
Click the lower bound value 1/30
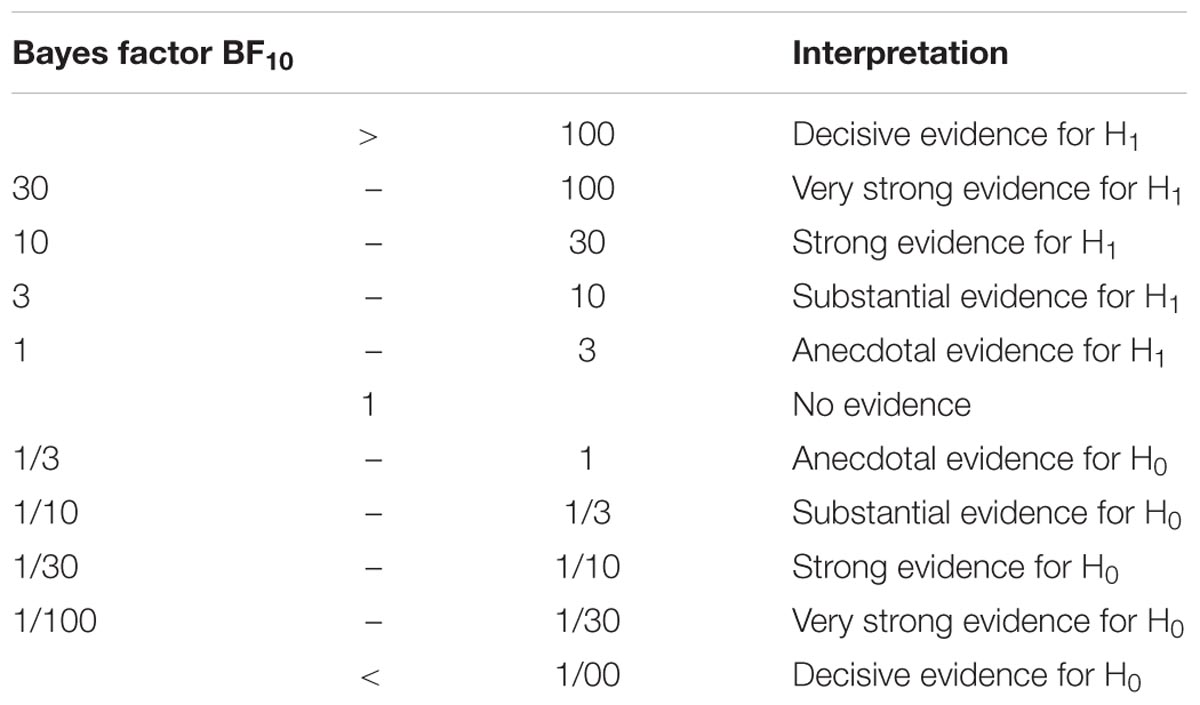click(x=45, y=567)
